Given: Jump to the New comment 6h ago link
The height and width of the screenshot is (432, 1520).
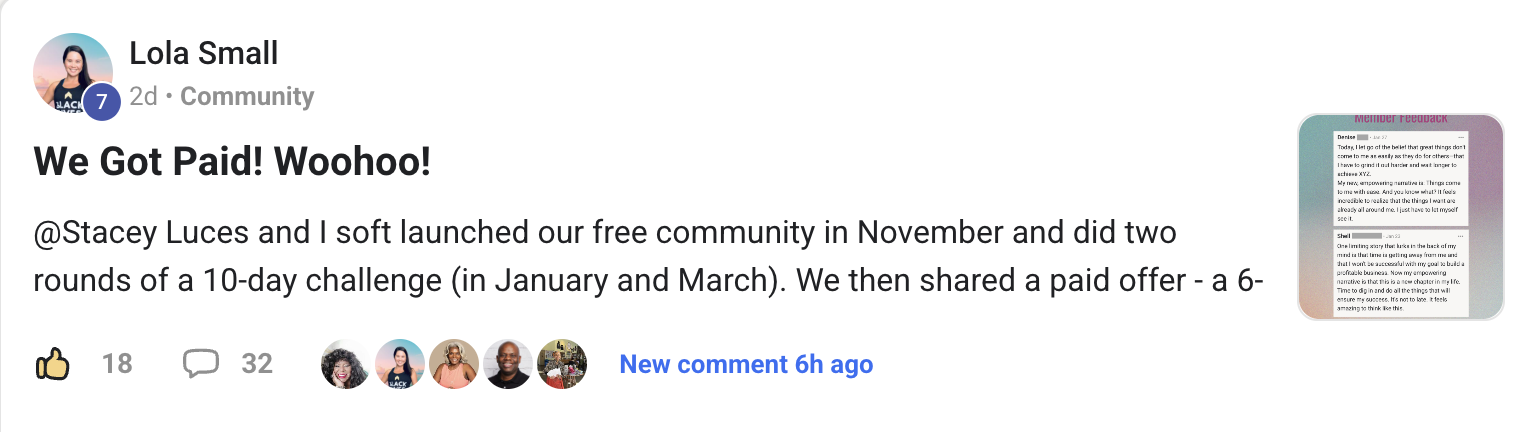Looking at the screenshot, I should point(746,365).
